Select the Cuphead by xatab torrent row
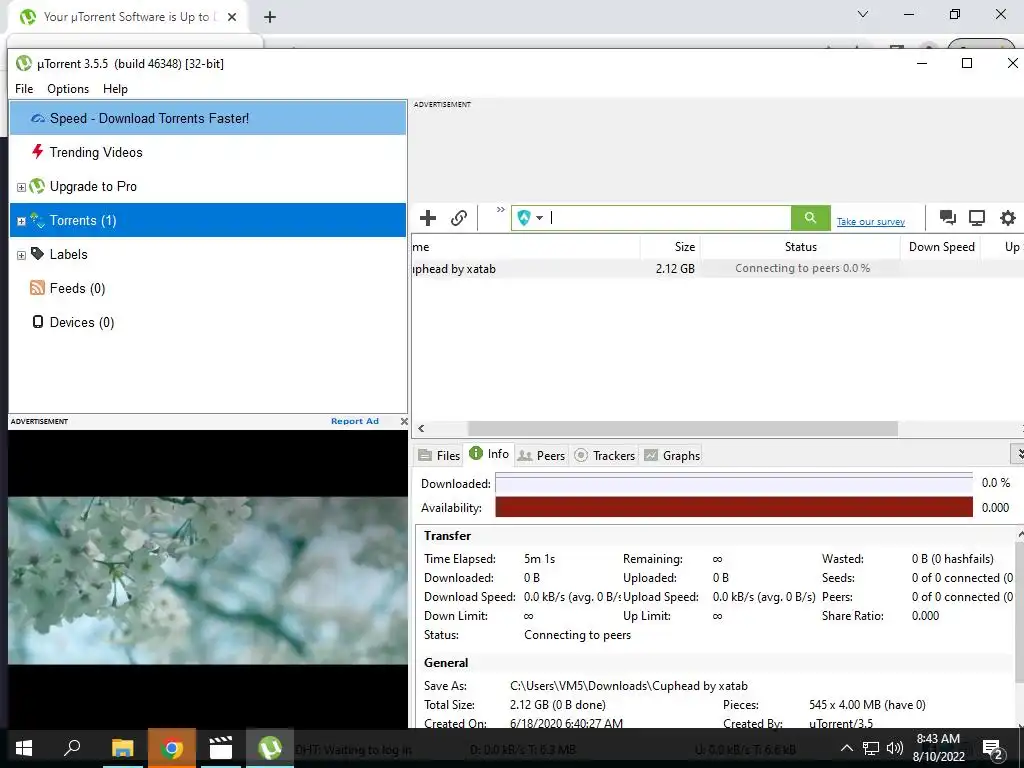The width and height of the screenshot is (1024, 768). pos(718,268)
